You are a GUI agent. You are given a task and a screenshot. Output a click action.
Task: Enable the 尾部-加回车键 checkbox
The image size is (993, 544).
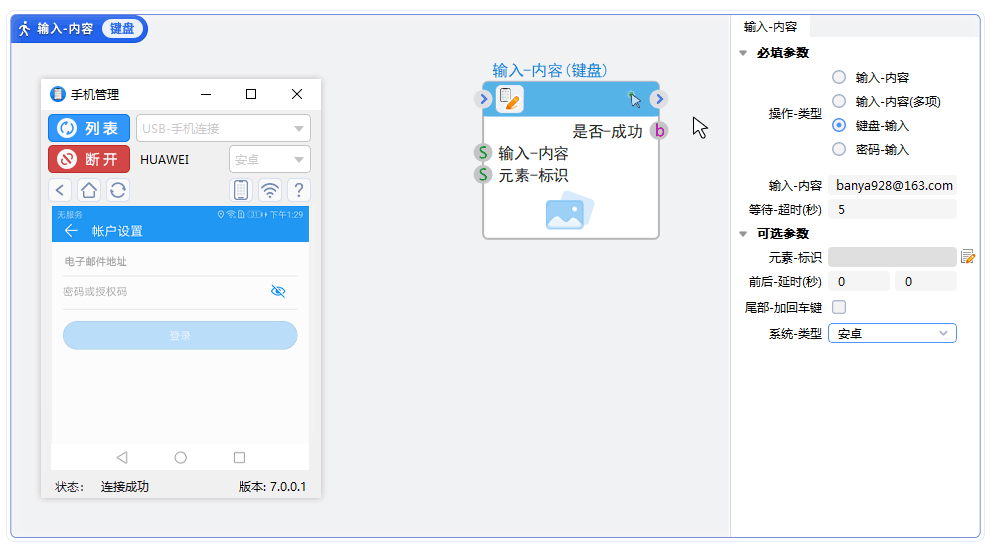[x=839, y=307]
